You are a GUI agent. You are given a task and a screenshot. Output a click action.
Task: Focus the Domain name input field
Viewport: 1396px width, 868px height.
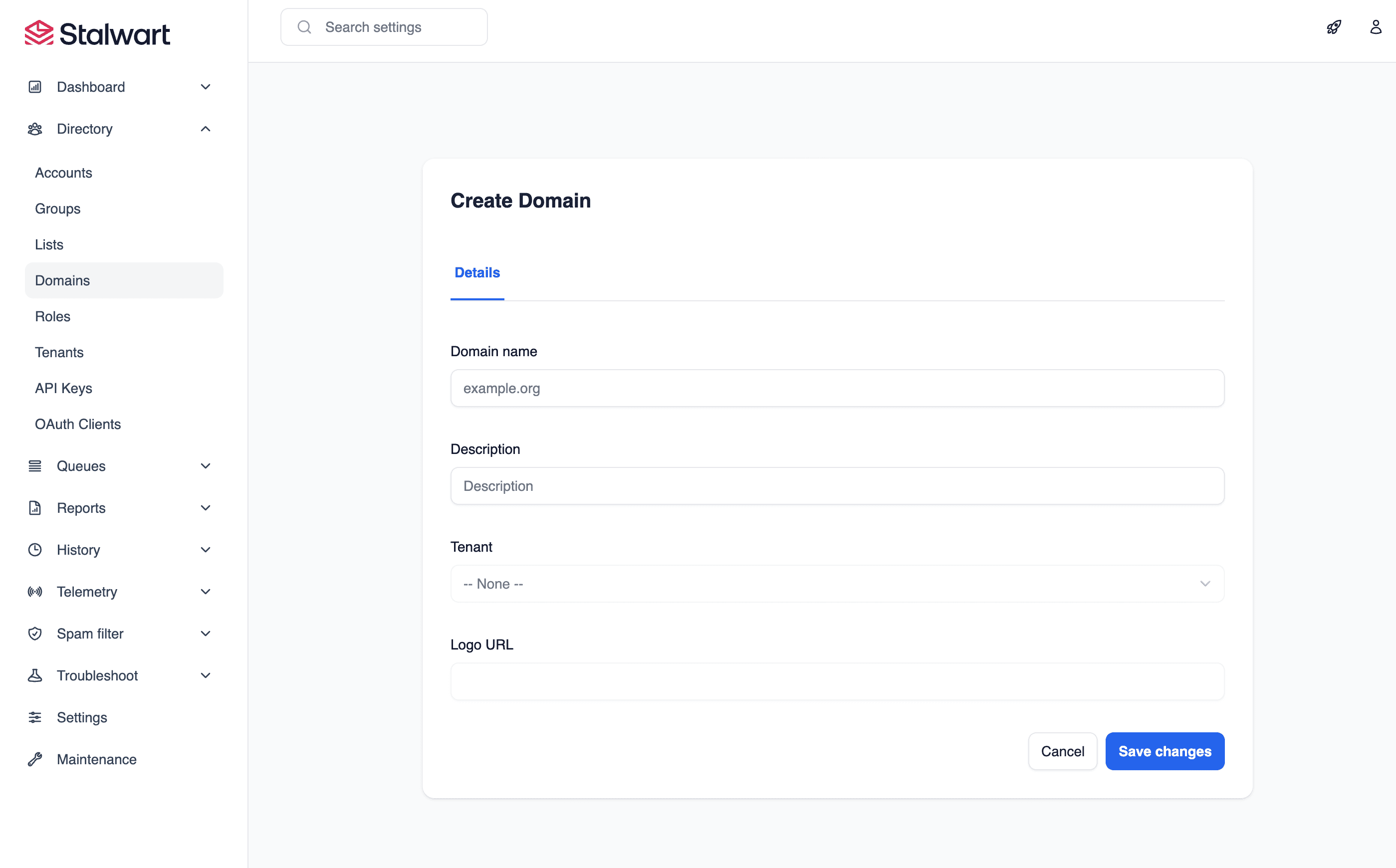pos(837,388)
